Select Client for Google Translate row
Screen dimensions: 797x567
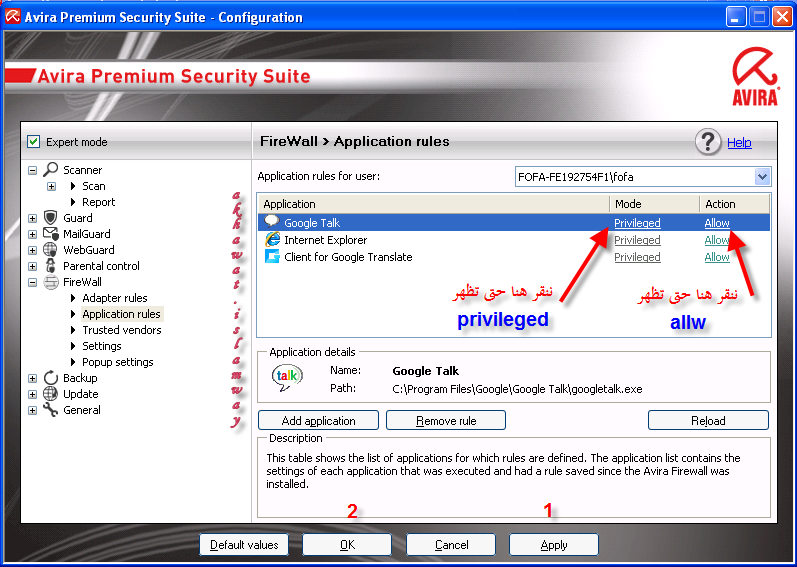pos(514,257)
